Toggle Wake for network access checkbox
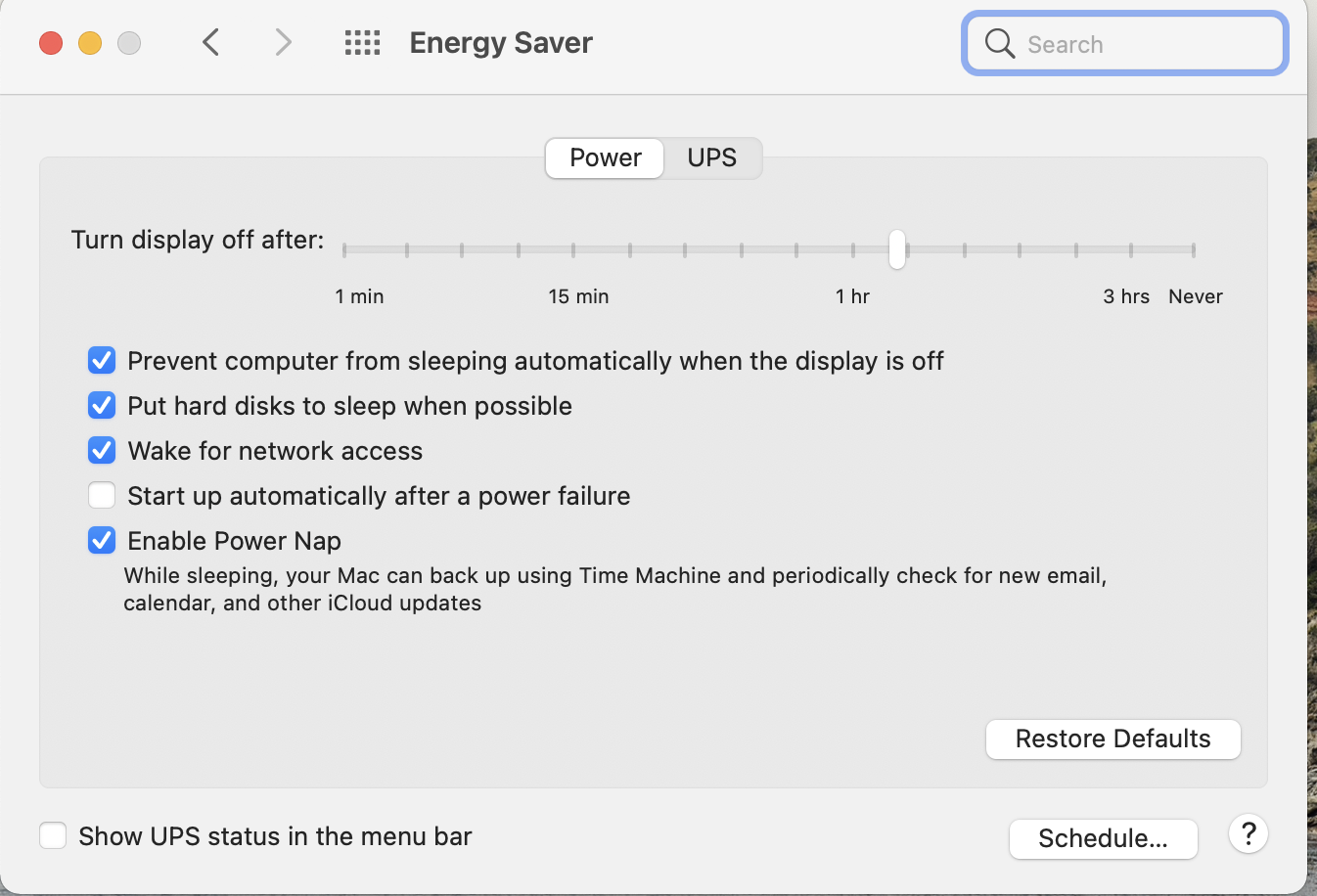 click(x=102, y=451)
